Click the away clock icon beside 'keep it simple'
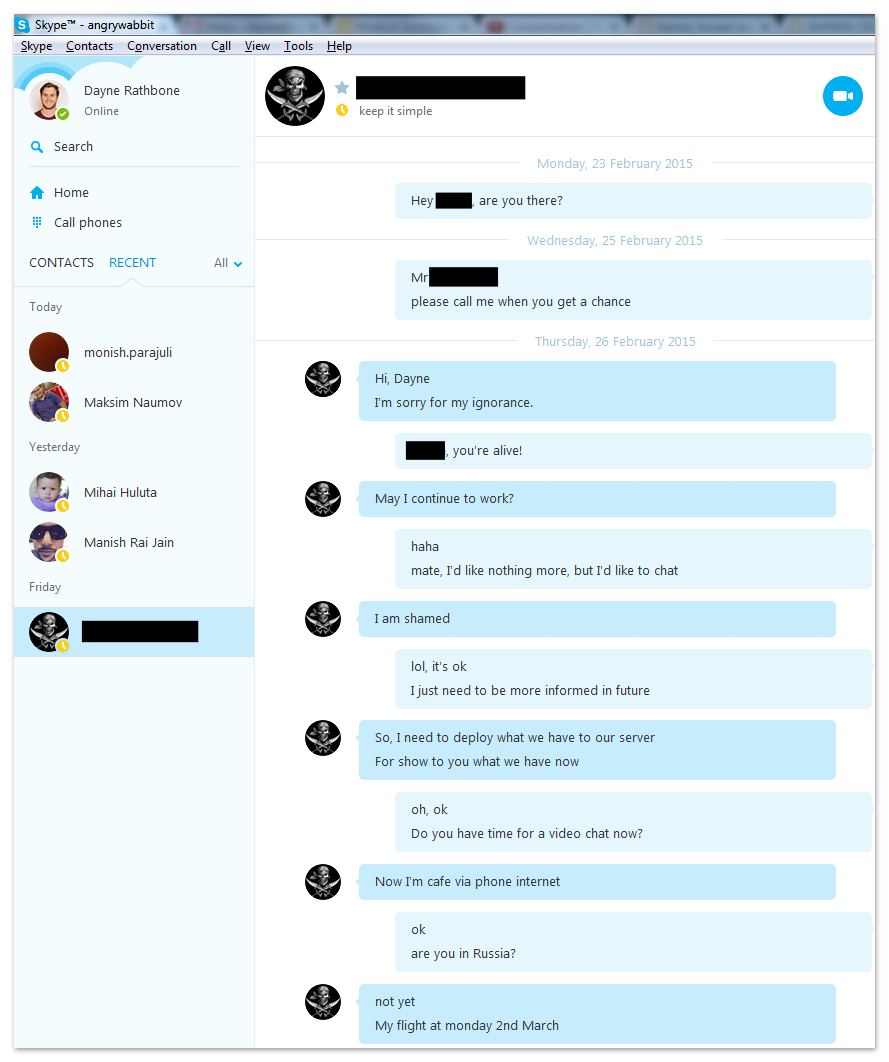 pyautogui.click(x=342, y=110)
